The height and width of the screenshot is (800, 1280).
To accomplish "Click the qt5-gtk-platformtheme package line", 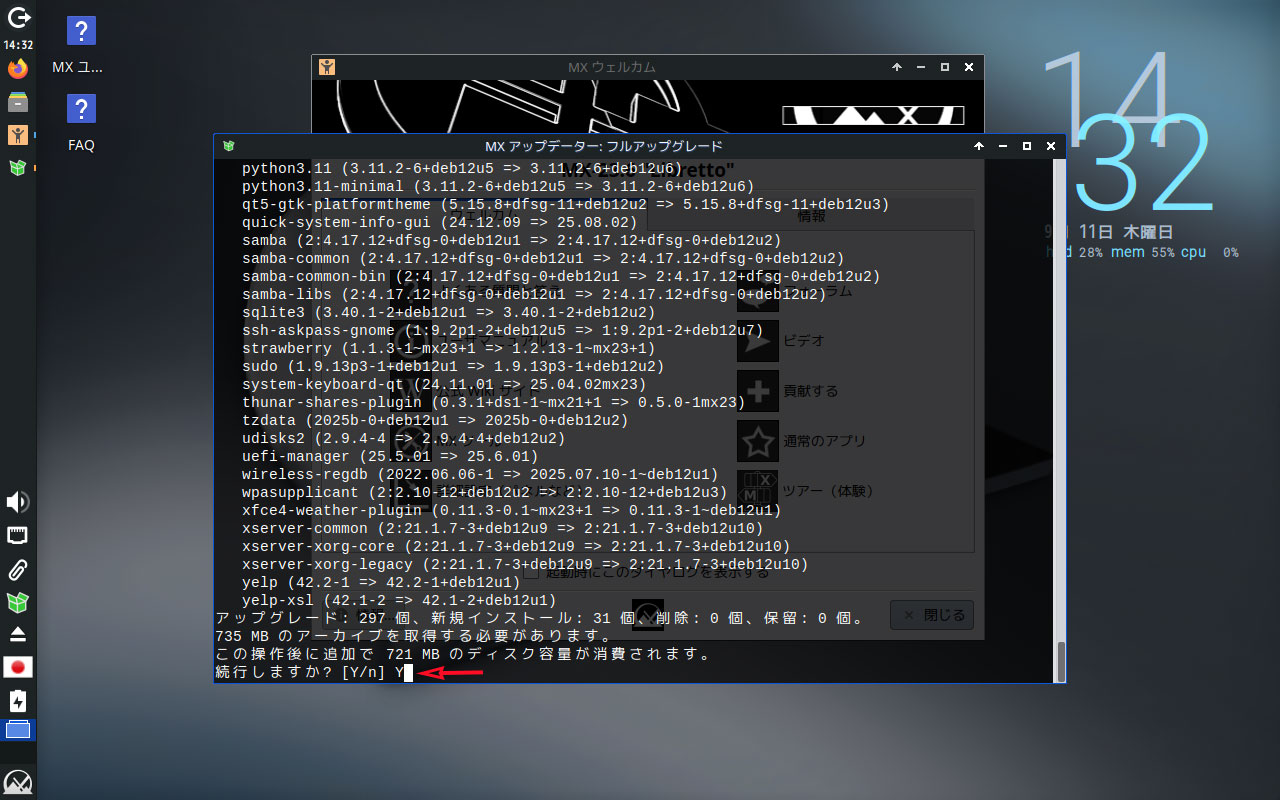I will pyautogui.click(x=565, y=204).
